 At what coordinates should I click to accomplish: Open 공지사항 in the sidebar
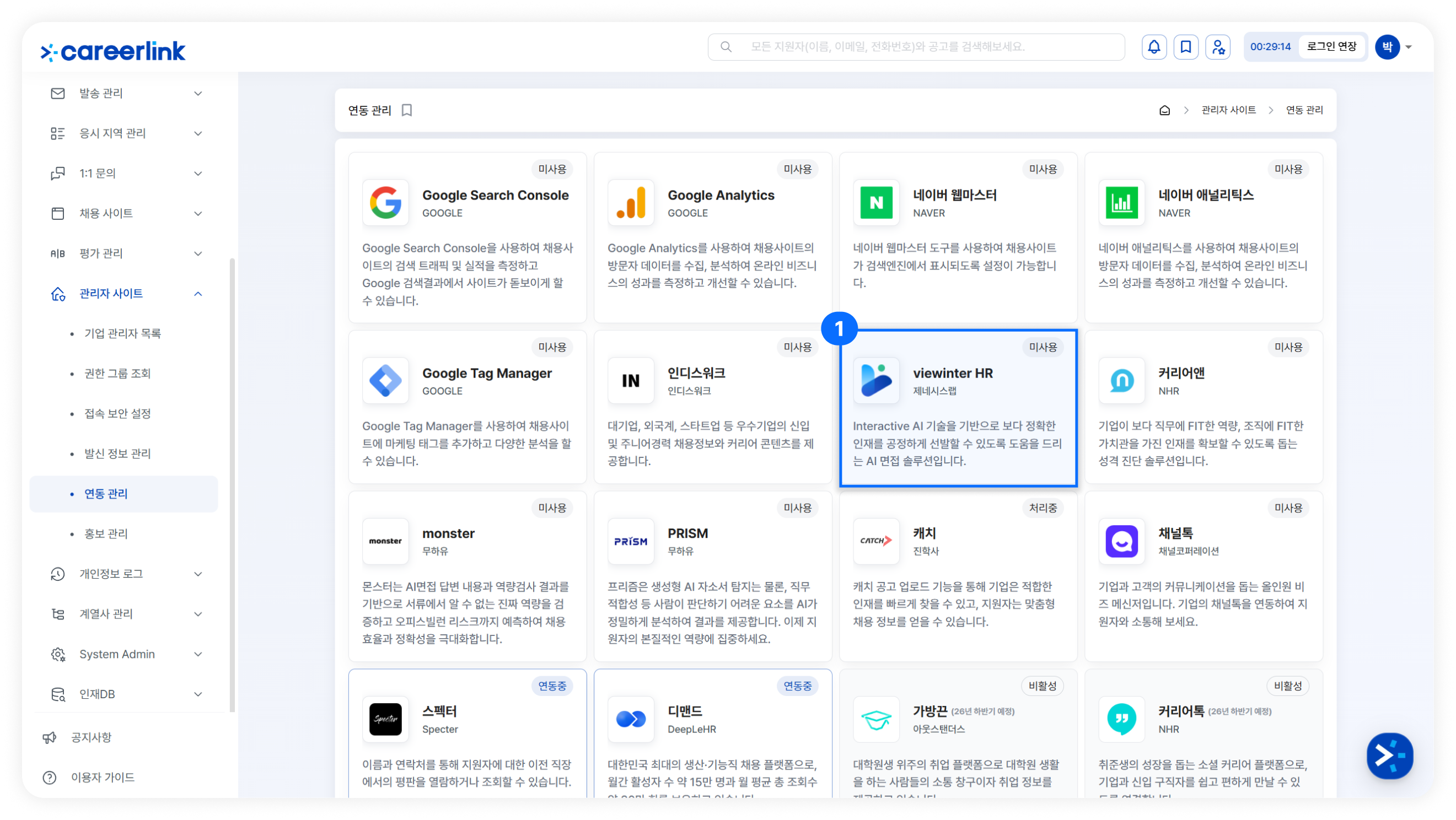pyautogui.click(x=91, y=737)
